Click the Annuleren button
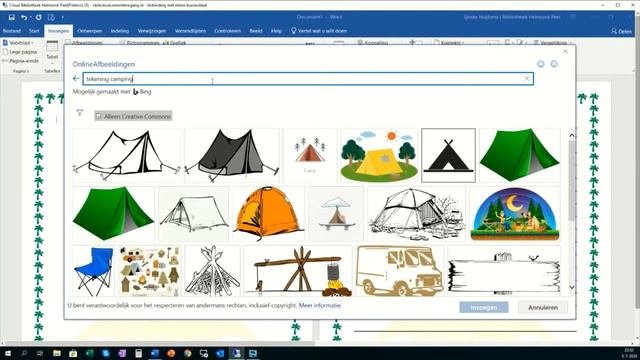The height and width of the screenshot is (360, 640). tap(543, 307)
